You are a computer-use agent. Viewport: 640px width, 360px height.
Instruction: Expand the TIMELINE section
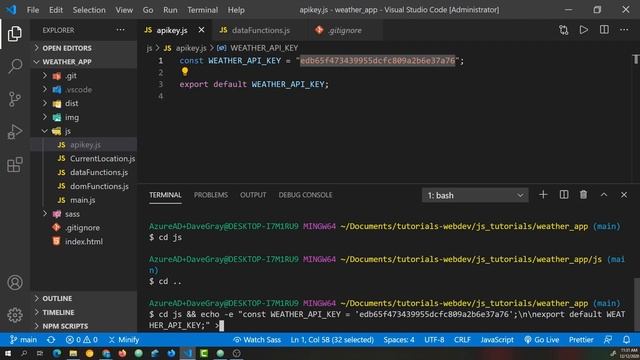[84, 312]
